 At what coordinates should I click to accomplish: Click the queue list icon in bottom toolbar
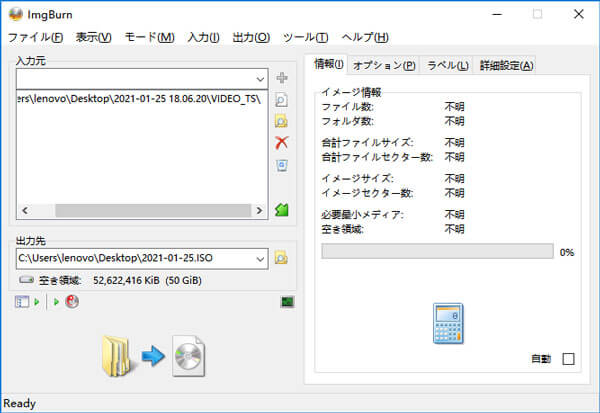coord(22,302)
